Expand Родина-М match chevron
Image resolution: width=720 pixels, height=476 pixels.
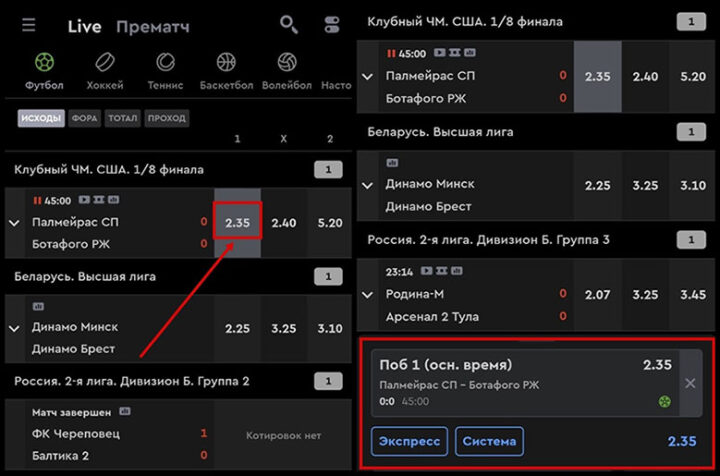pyautogui.click(x=367, y=295)
